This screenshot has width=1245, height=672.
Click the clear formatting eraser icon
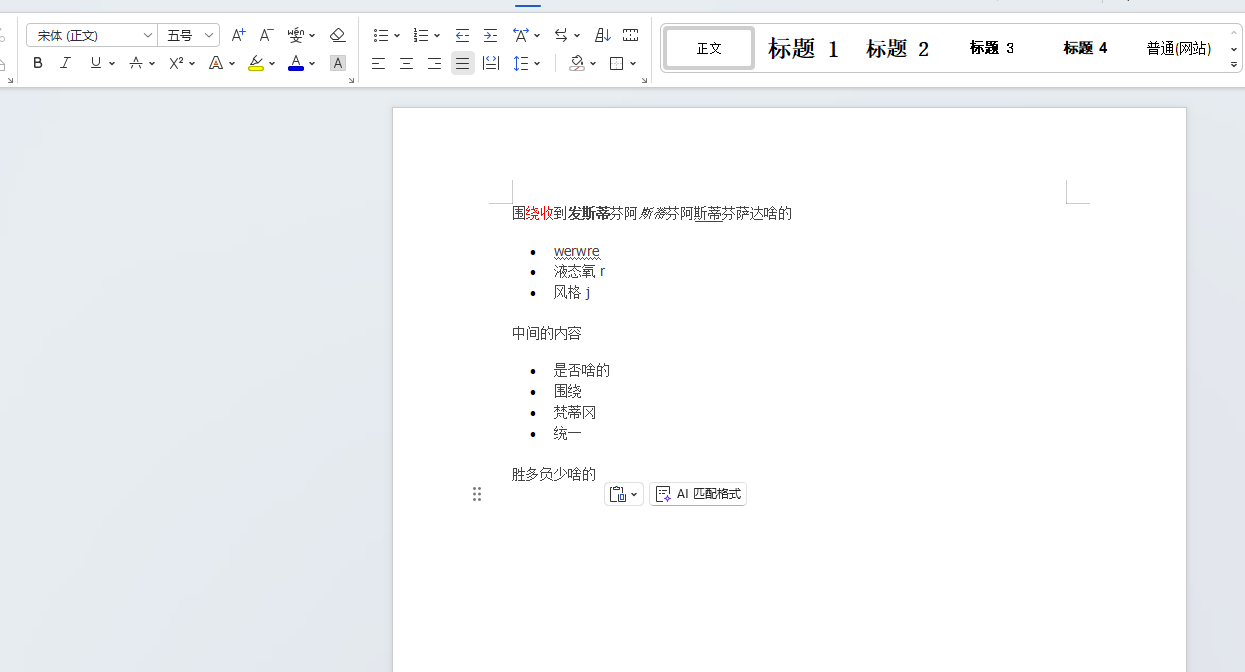[338, 35]
